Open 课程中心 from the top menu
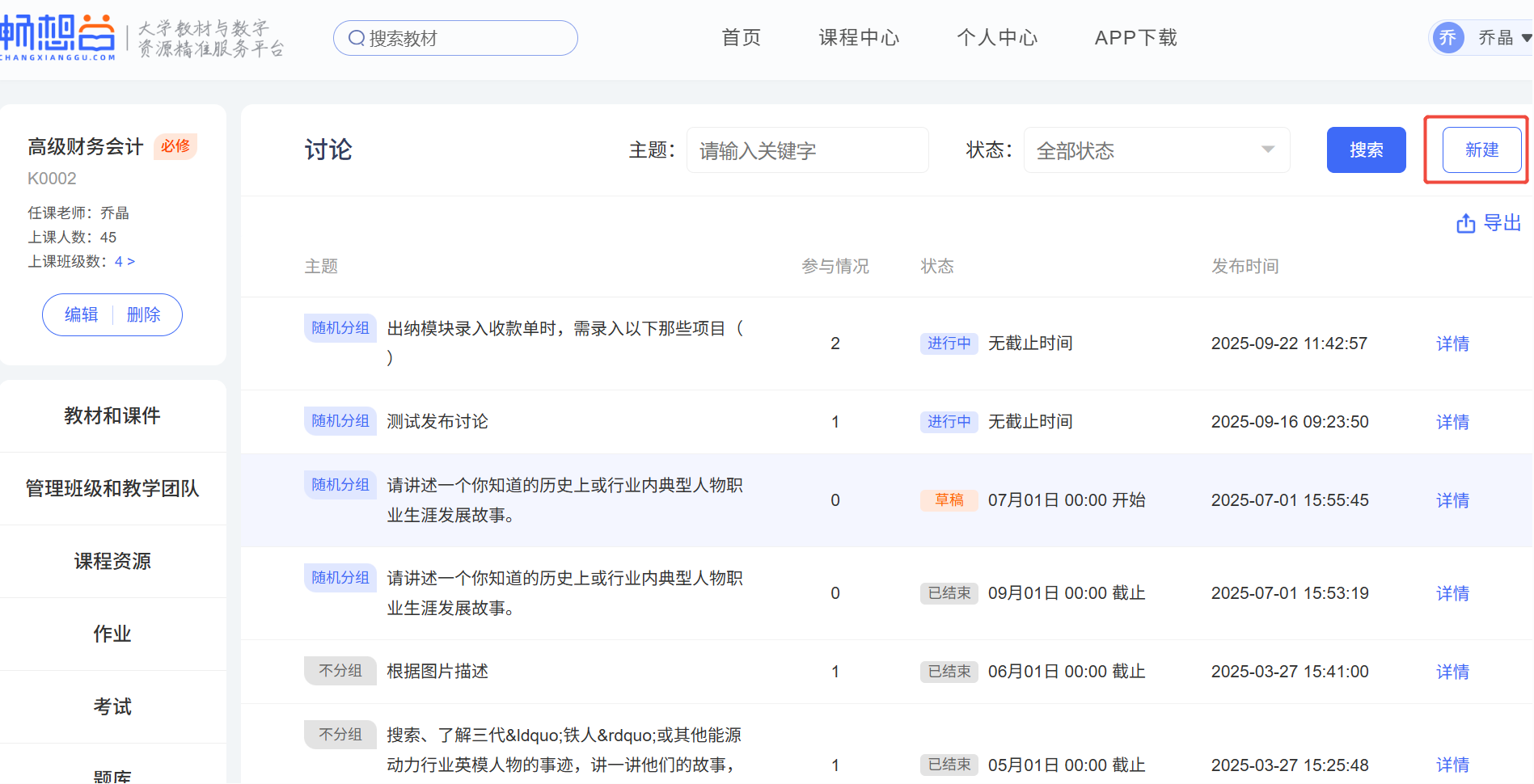Screen dimensions: 1534x784 [859, 38]
